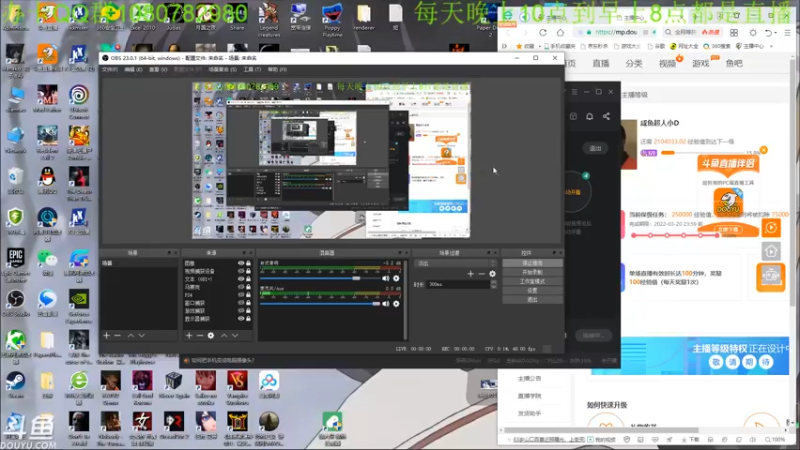Open 直播 tab on Douyu page
Image resolution: width=800 pixels, height=450 pixels.
point(601,63)
